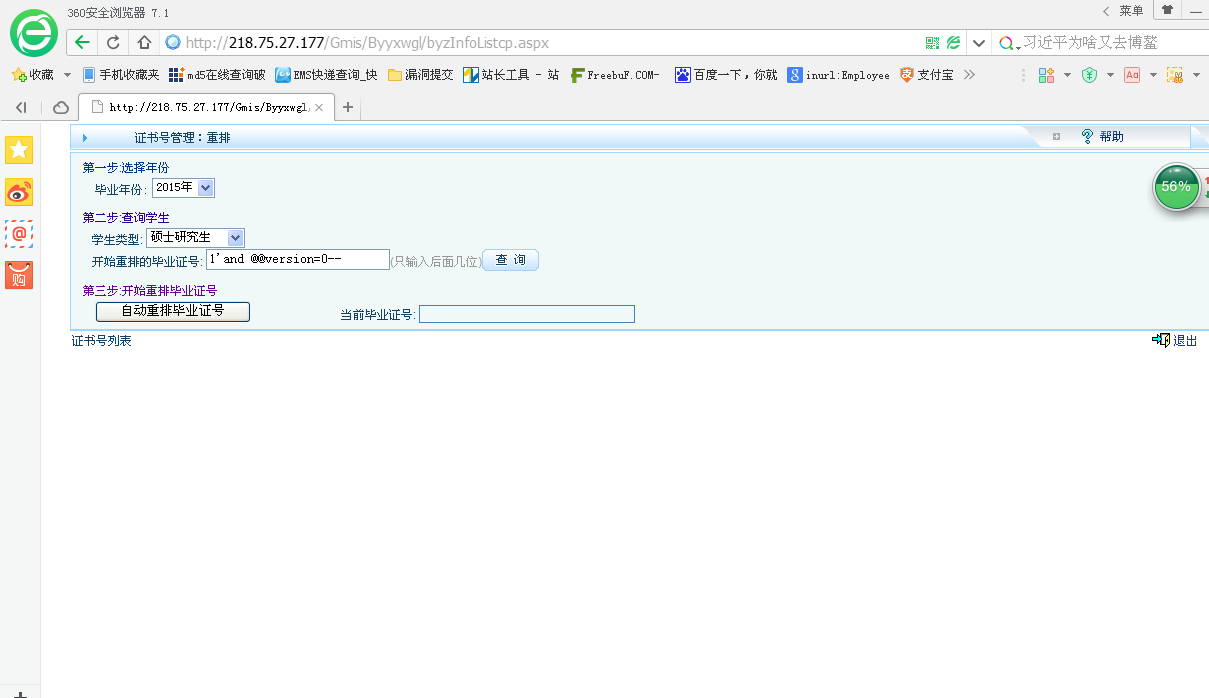The height and width of the screenshot is (698, 1209).
Task: Click the screenshot scissors icon
Action: 1175,75
